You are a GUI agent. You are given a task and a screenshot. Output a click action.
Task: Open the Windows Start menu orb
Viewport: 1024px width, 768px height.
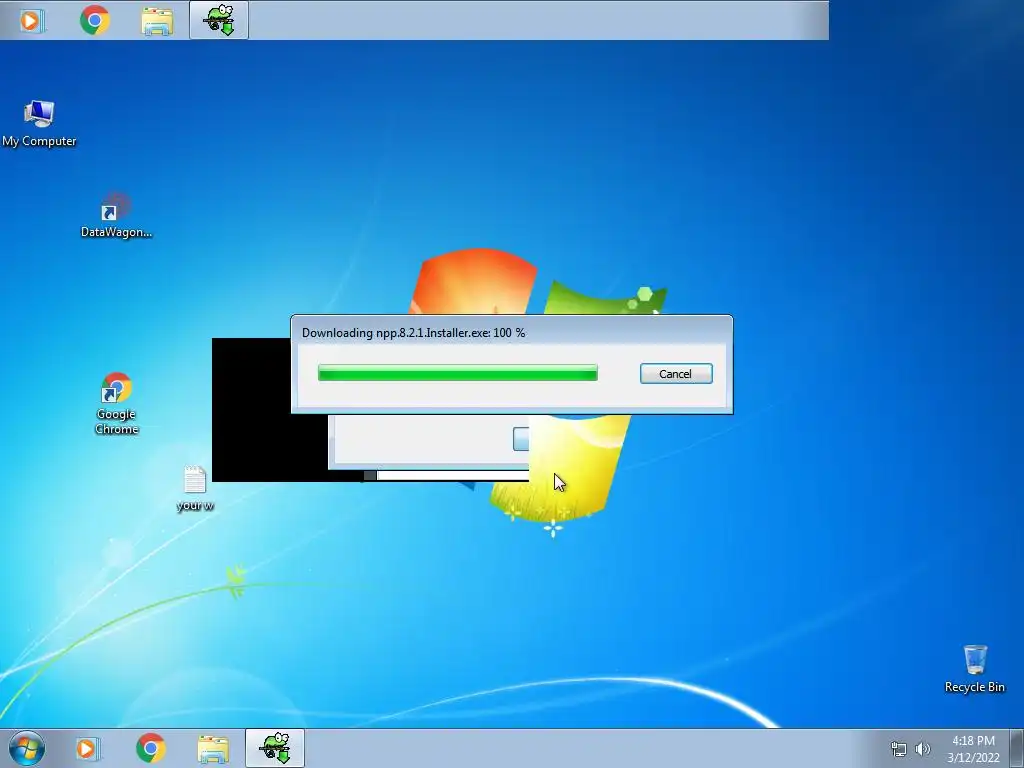tap(27, 748)
